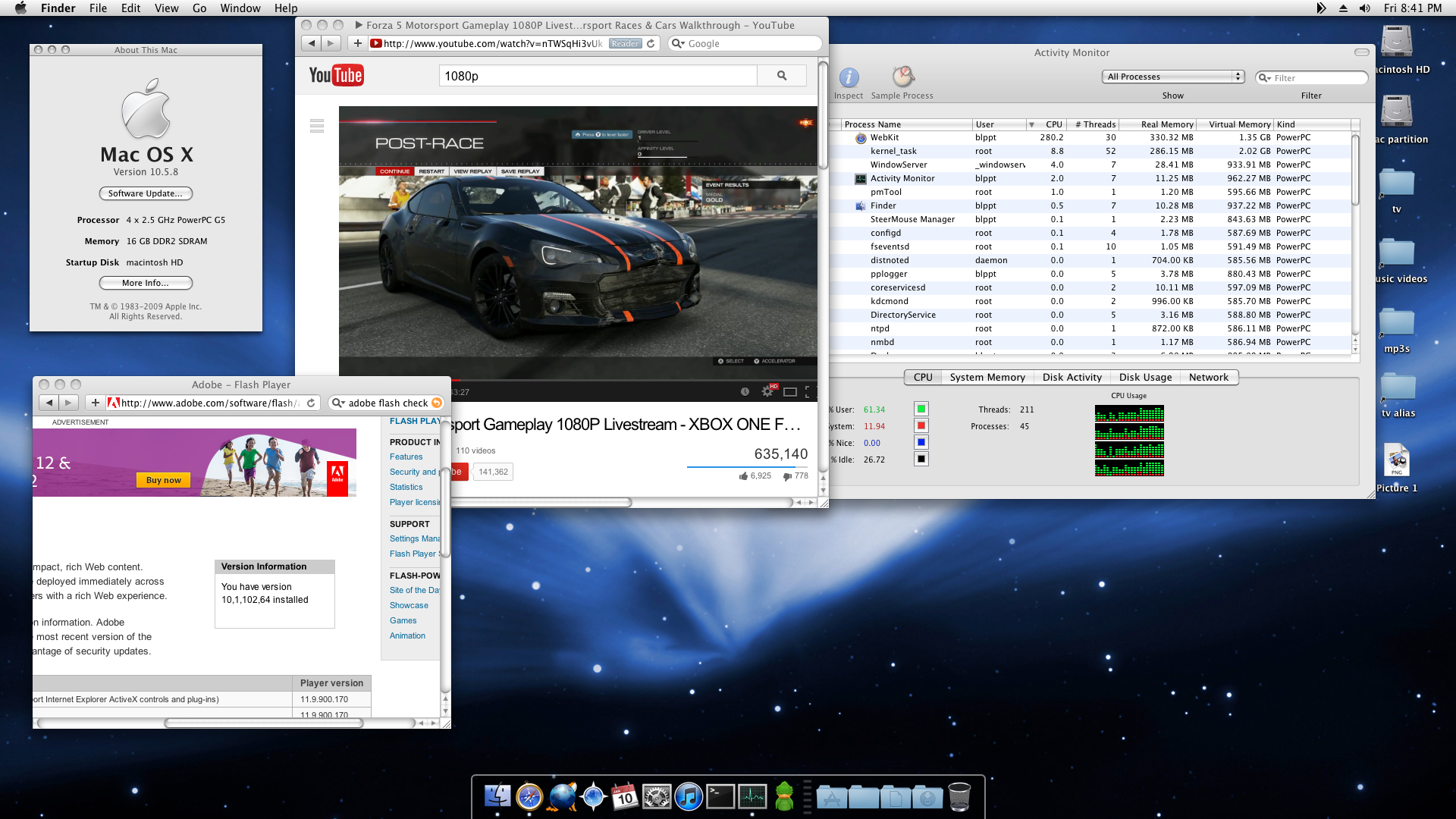The height and width of the screenshot is (819, 1456).
Task: Click the volume icon in the menu bar
Action: coord(1365,8)
